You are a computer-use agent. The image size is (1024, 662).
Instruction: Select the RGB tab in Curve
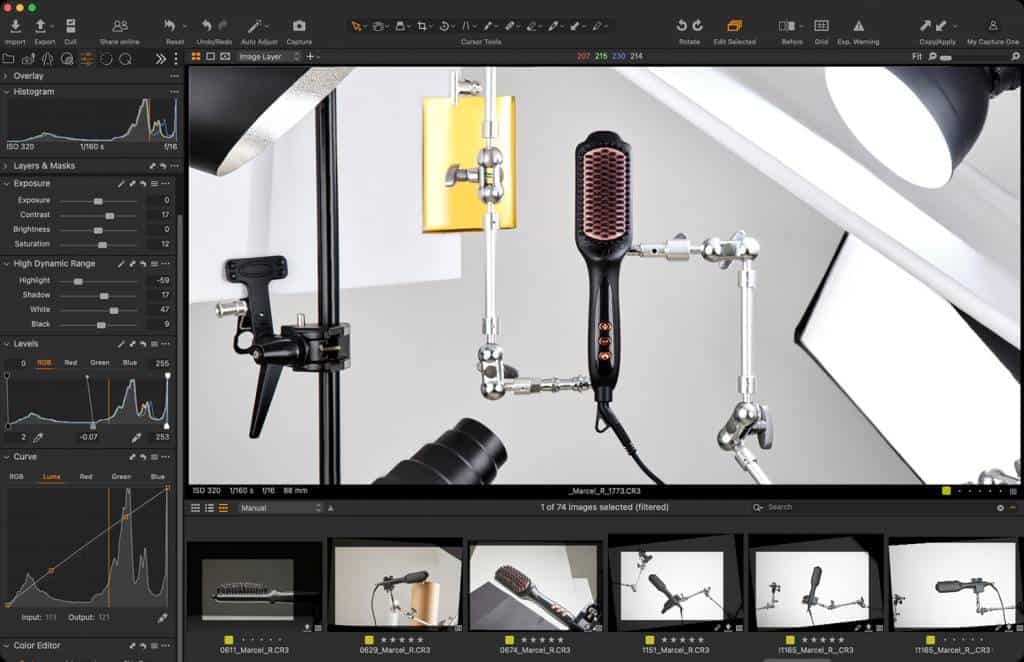tap(16, 477)
